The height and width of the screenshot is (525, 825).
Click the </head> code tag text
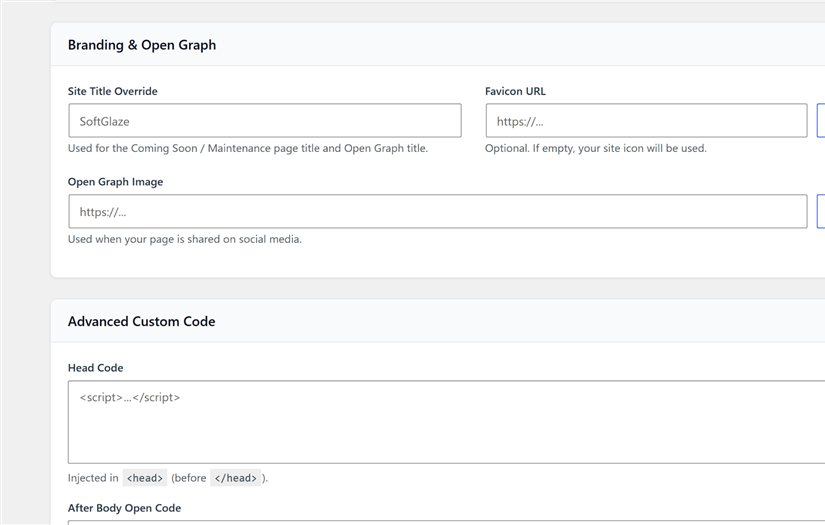click(x=236, y=478)
